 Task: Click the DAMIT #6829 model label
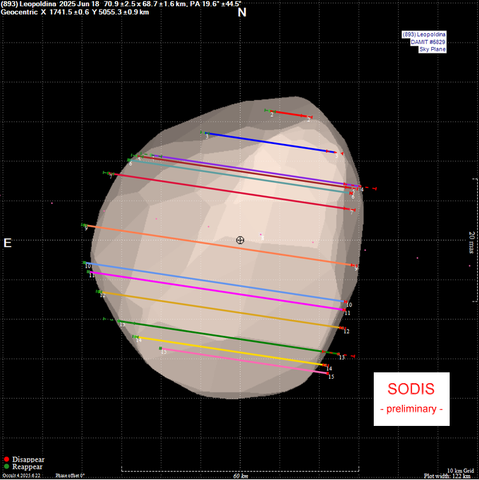428,42
